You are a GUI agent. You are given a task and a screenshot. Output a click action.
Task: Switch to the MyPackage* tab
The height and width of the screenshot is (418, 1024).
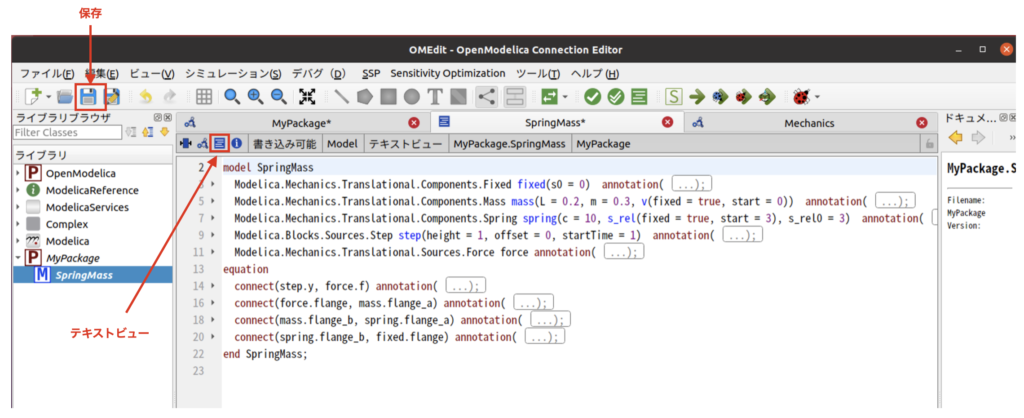click(x=303, y=123)
